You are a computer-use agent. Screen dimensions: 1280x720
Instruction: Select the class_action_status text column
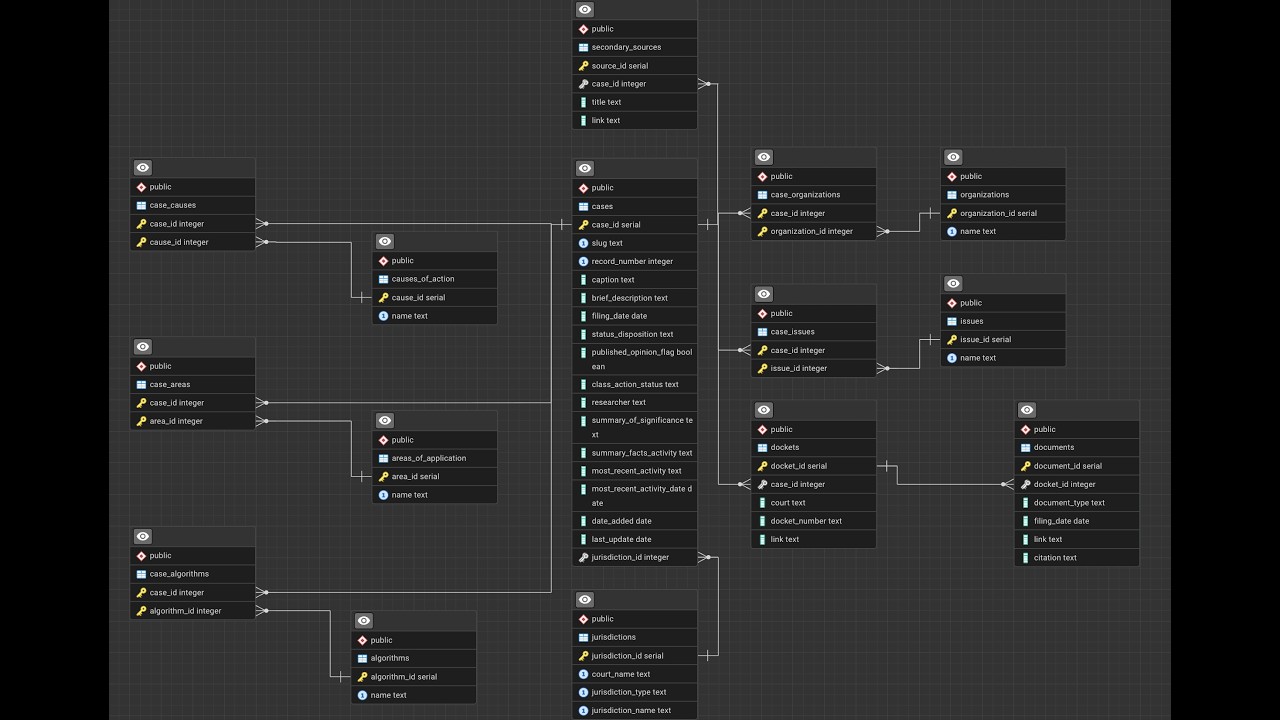pyautogui.click(x=635, y=384)
